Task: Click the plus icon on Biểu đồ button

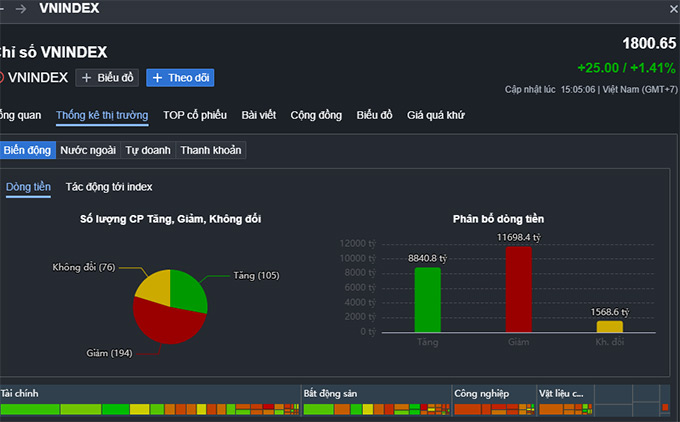Action: click(87, 78)
